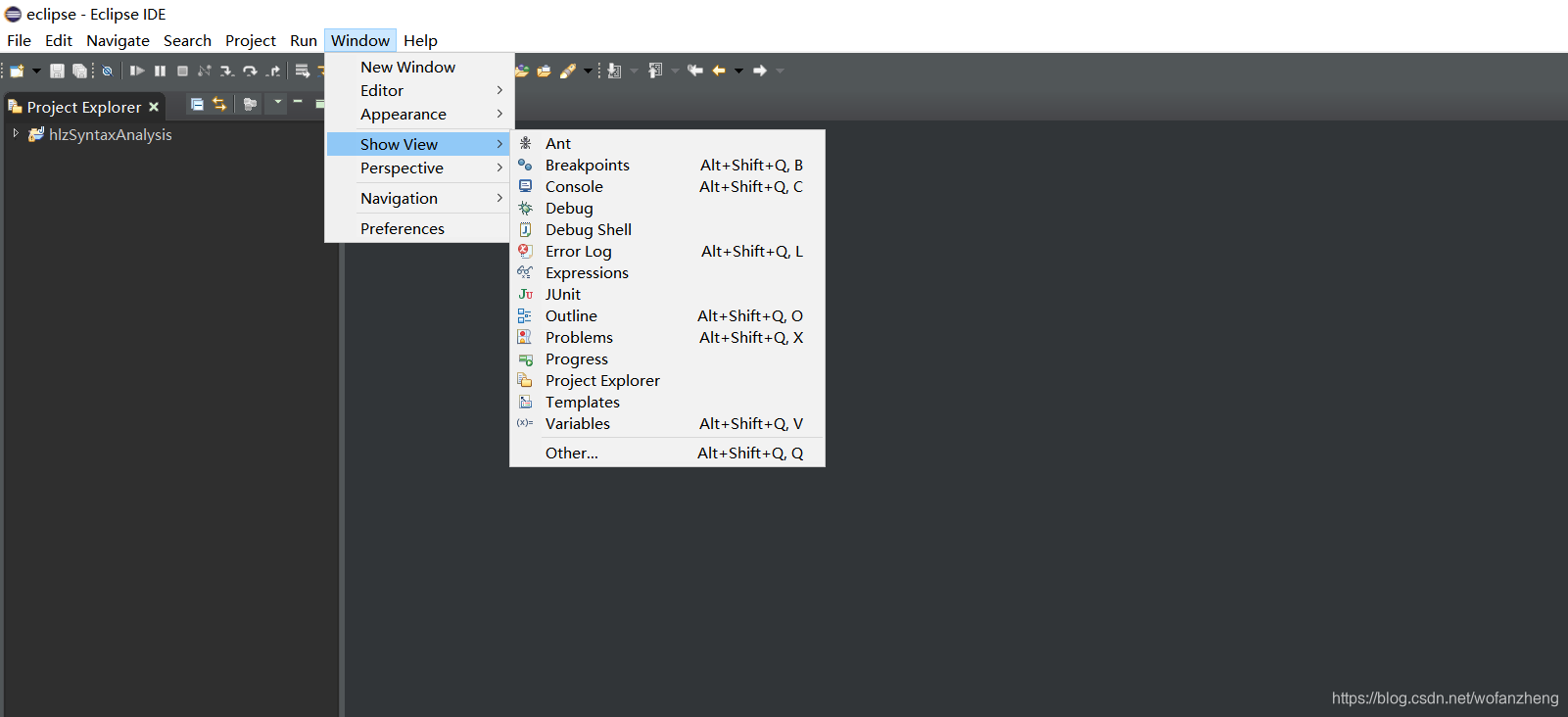Open the File menu
This screenshot has height=717, width=1568.
click(19, 41)
